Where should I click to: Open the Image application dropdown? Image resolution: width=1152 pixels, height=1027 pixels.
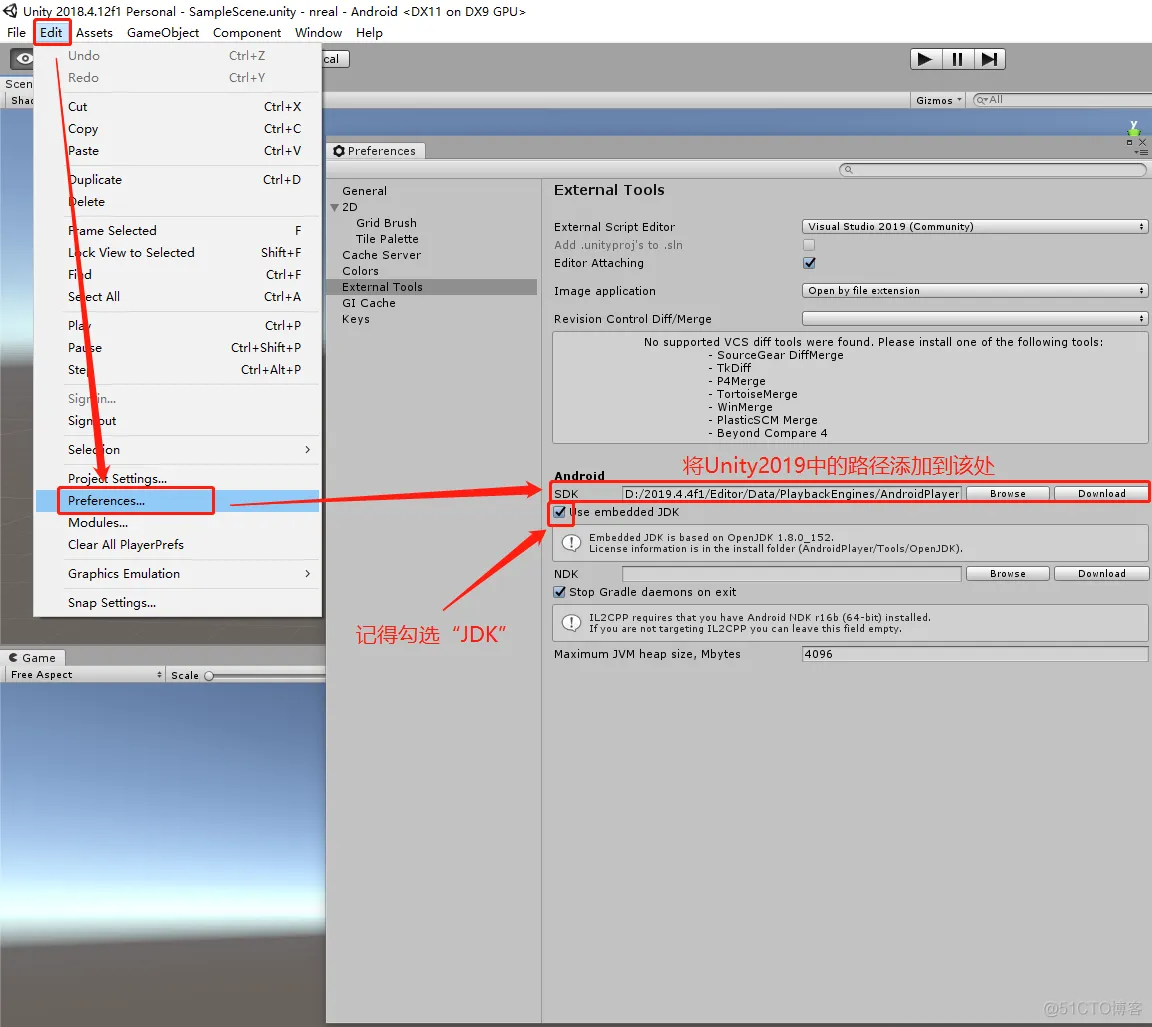click(975, 290)
